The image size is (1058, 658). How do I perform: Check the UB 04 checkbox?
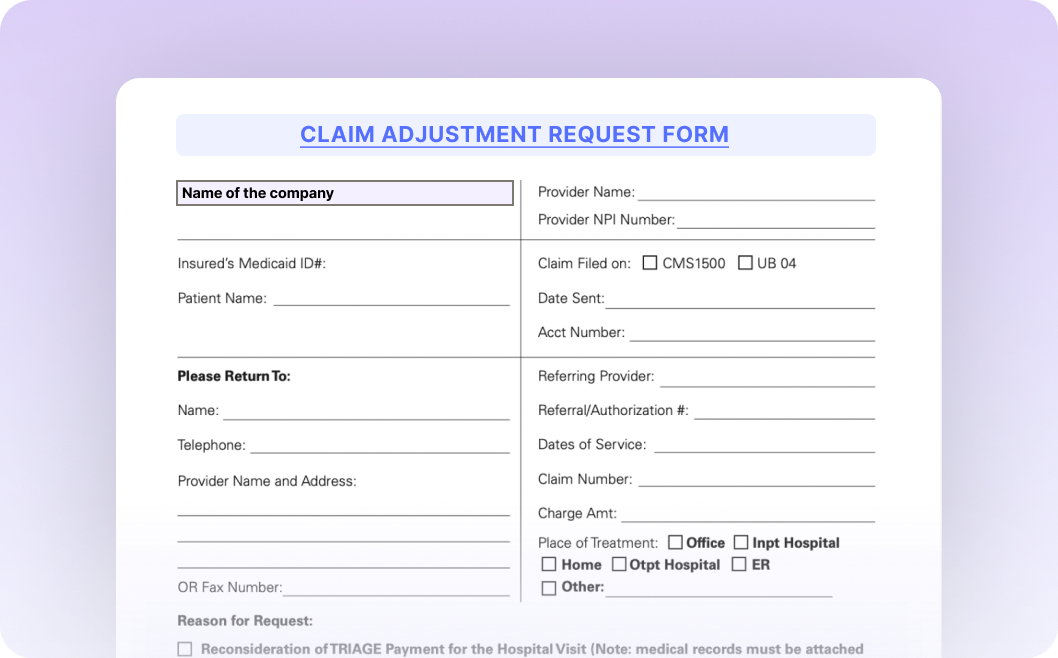coord(745,263)
